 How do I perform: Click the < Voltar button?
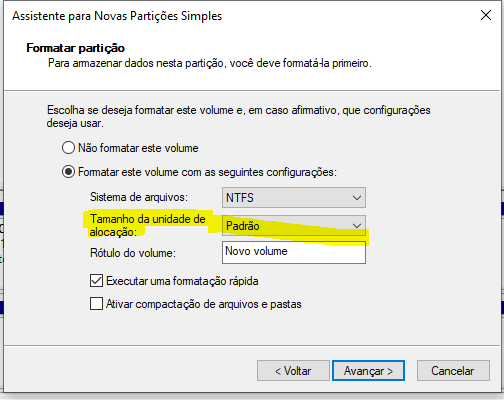(x=293, y=371)
